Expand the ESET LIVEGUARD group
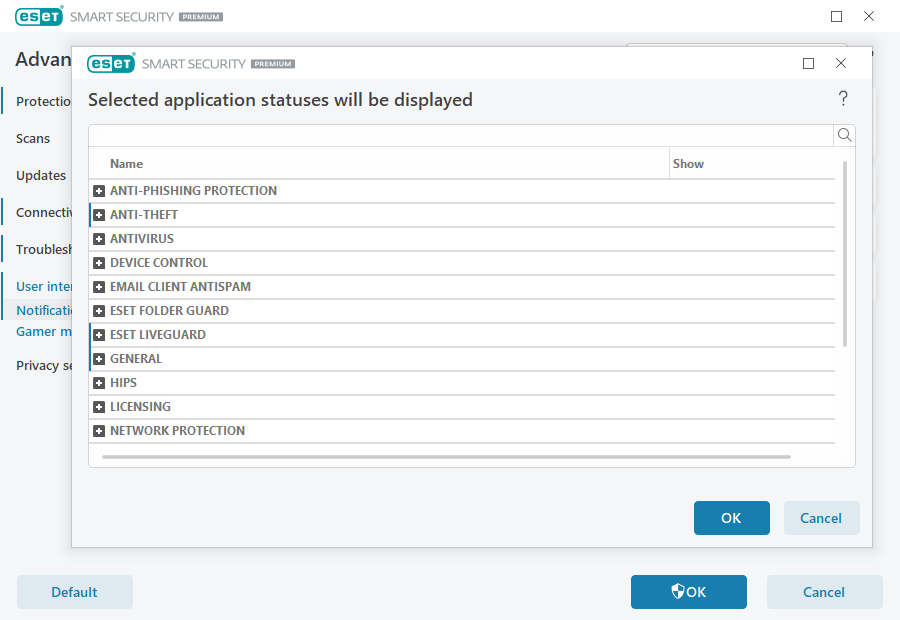The height and width of the screenshot is (620, 900). [x=99, y=335]
